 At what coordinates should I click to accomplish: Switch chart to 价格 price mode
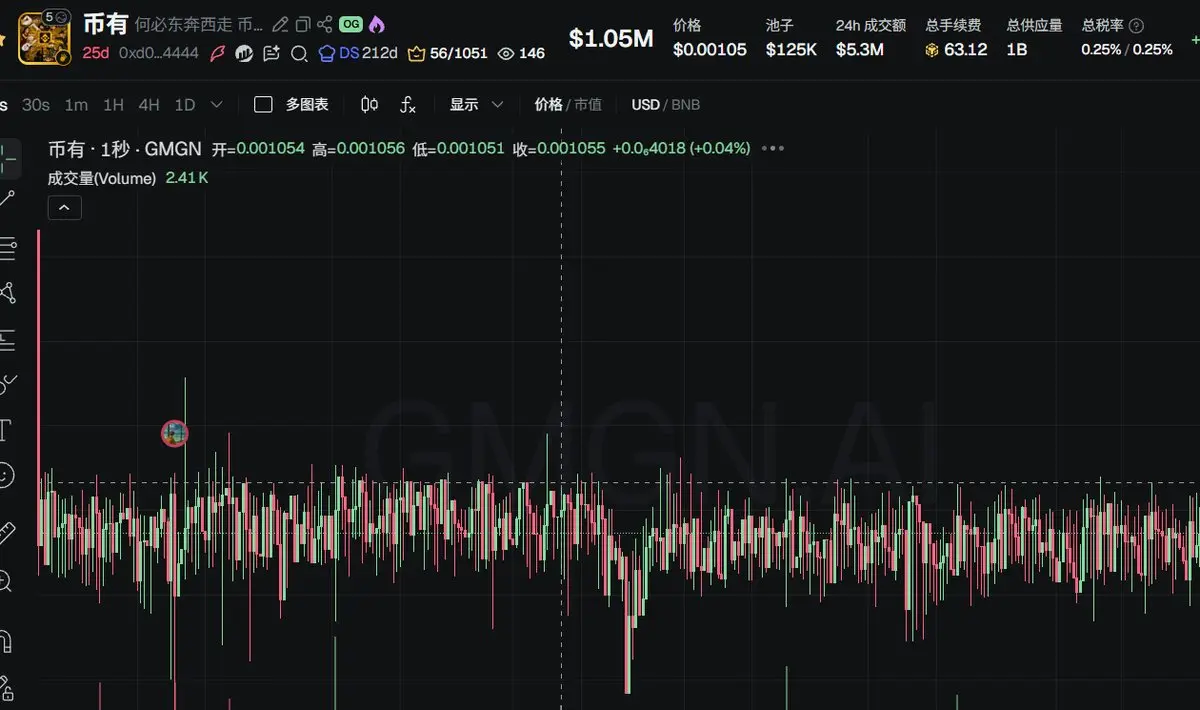548,104
